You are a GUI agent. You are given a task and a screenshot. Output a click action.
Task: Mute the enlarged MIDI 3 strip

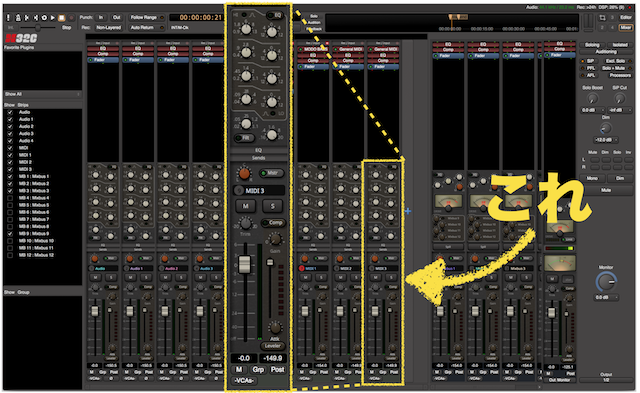tap(245, 206)
